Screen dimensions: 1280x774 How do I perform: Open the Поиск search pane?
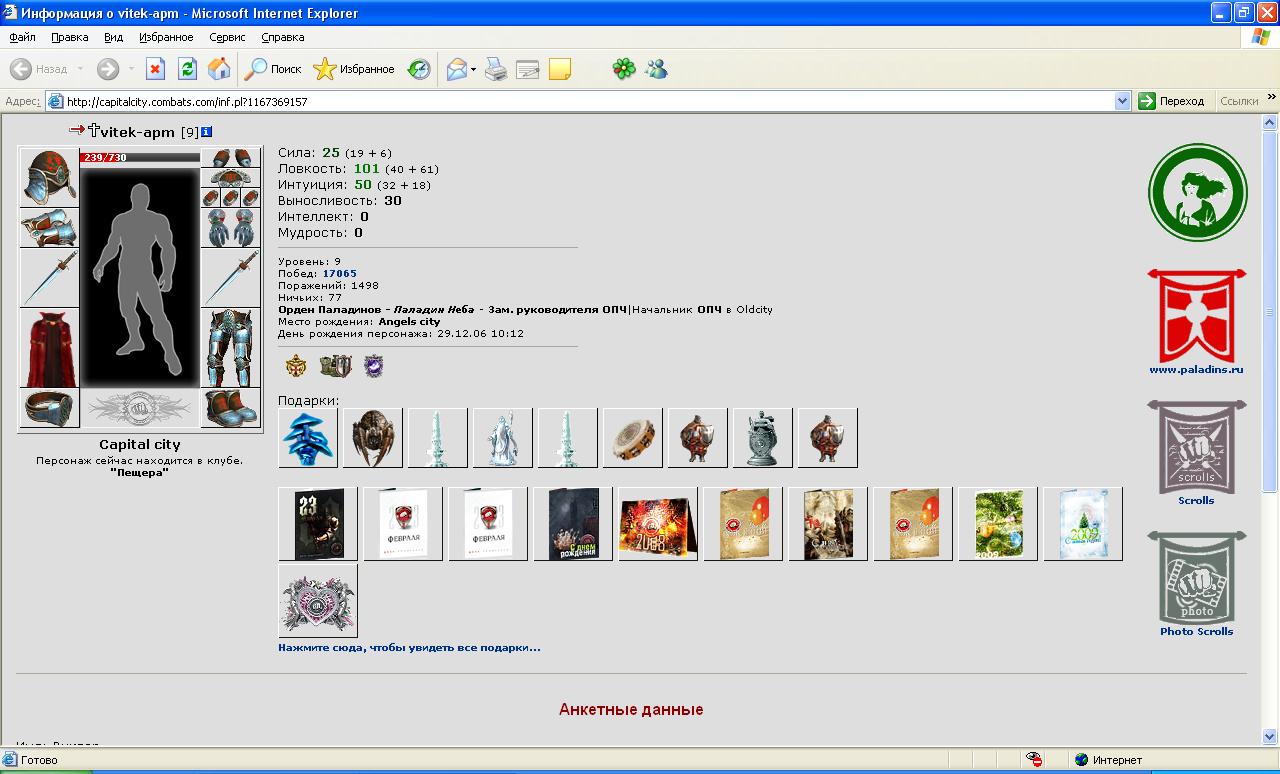[x=273, y=69]
